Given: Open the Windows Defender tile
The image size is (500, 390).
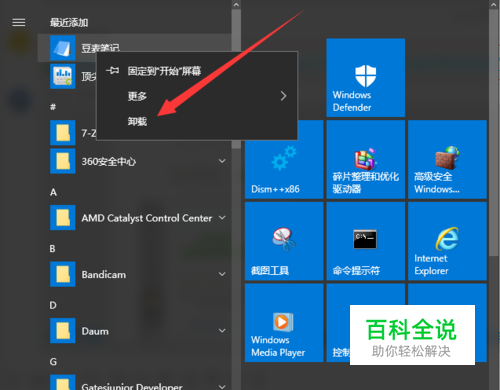Looking at the screenshot, I should pos(366,78).
